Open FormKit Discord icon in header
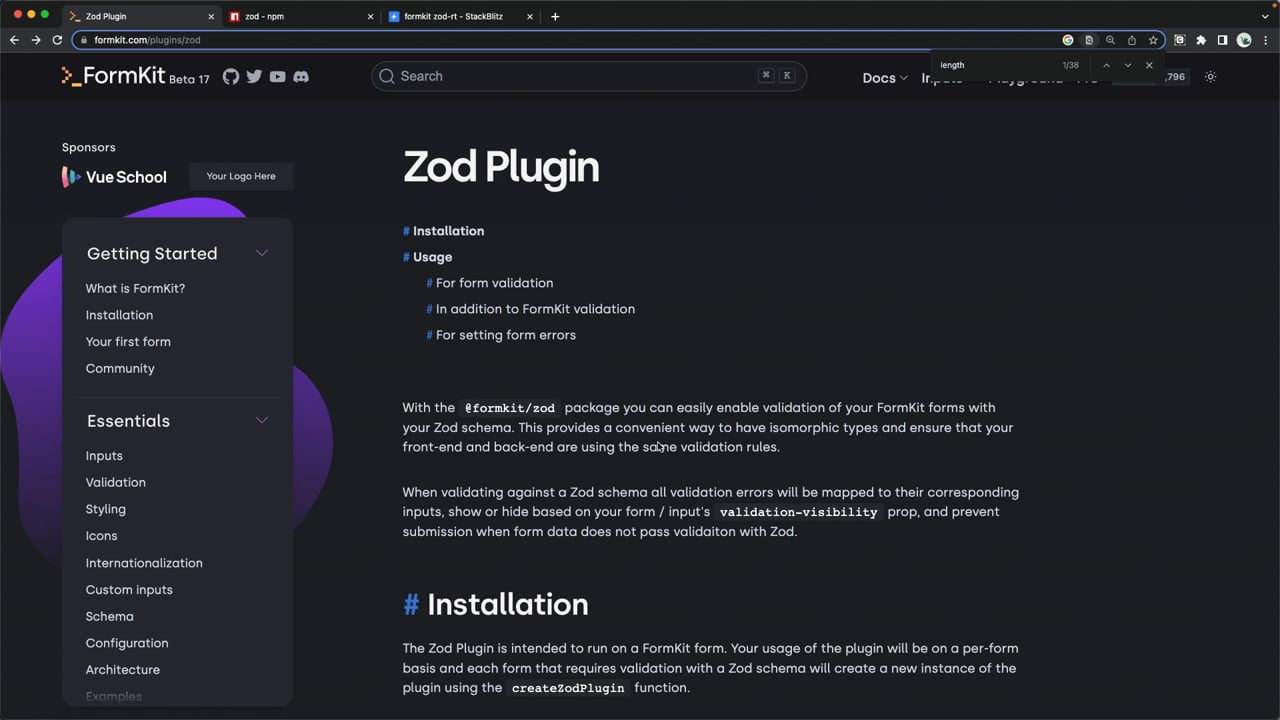 301,77
